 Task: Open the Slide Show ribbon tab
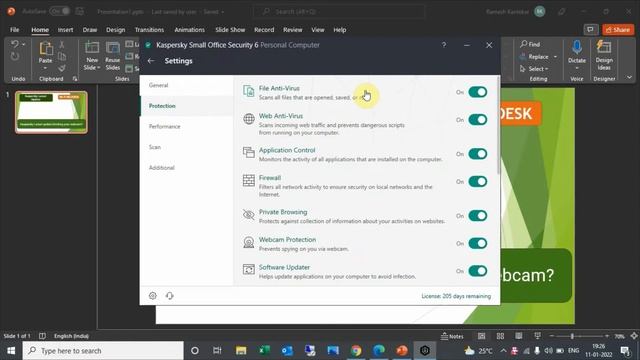(x=230, y=30)
